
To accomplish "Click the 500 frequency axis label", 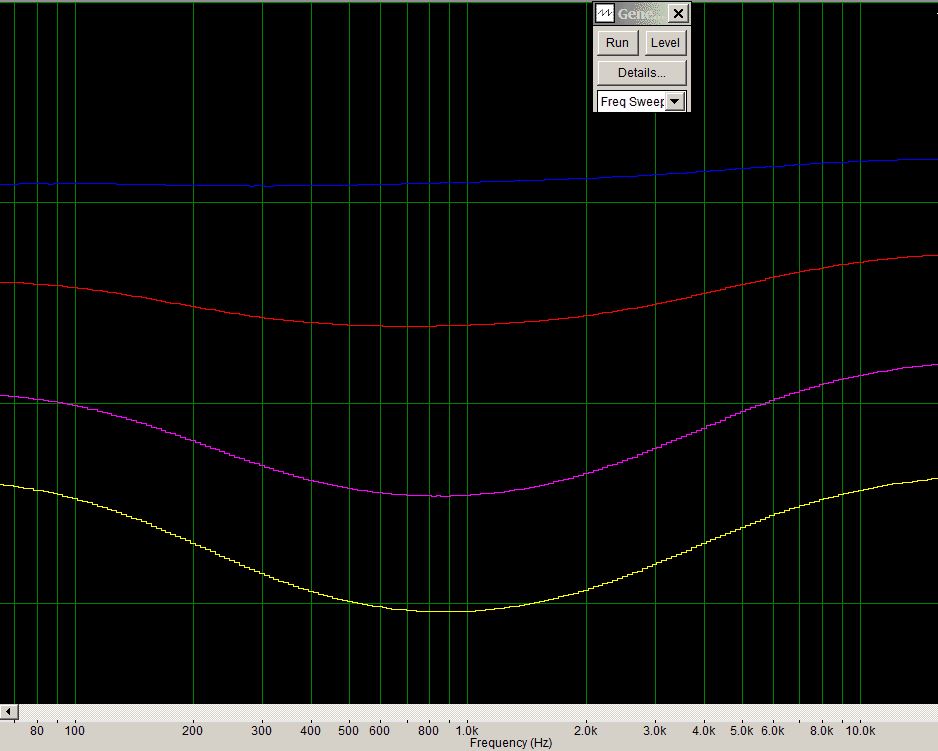I will pos(349,730).
